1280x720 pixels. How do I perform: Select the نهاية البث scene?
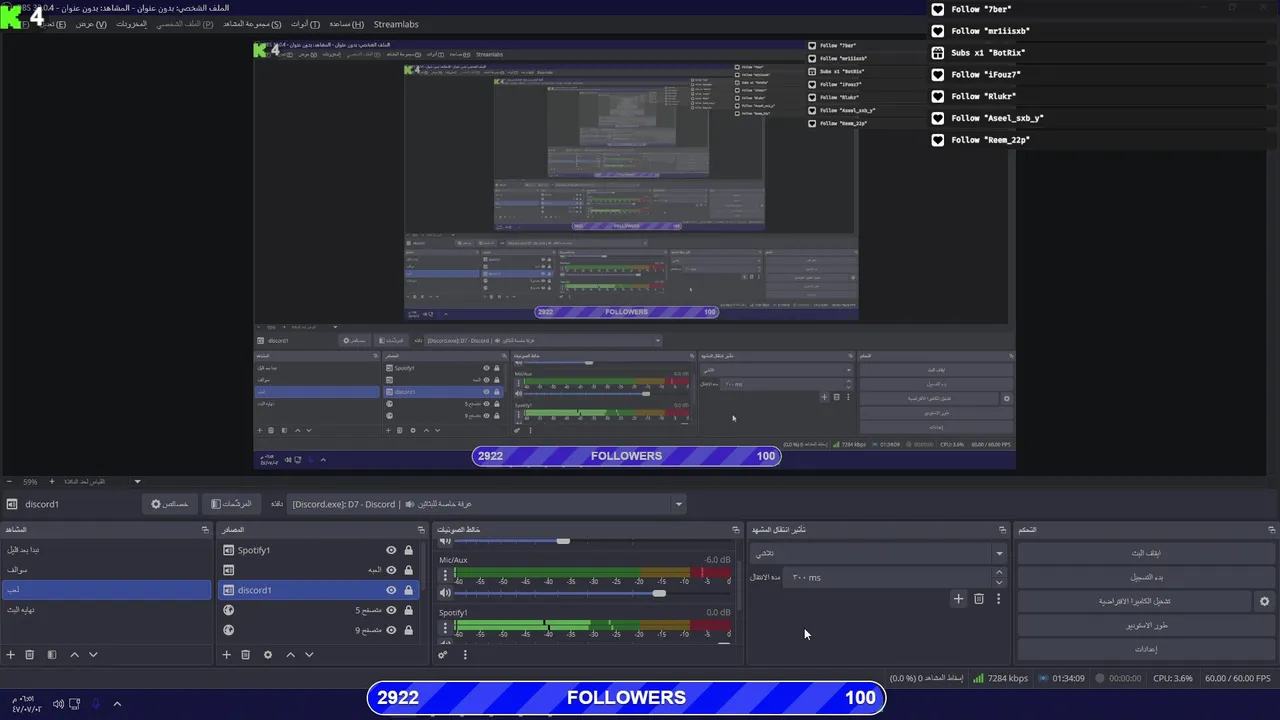pos(107,610)
